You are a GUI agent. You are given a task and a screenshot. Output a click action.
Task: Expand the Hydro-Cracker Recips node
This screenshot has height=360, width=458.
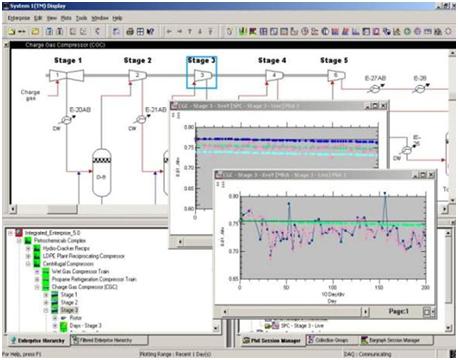point(28,248)
